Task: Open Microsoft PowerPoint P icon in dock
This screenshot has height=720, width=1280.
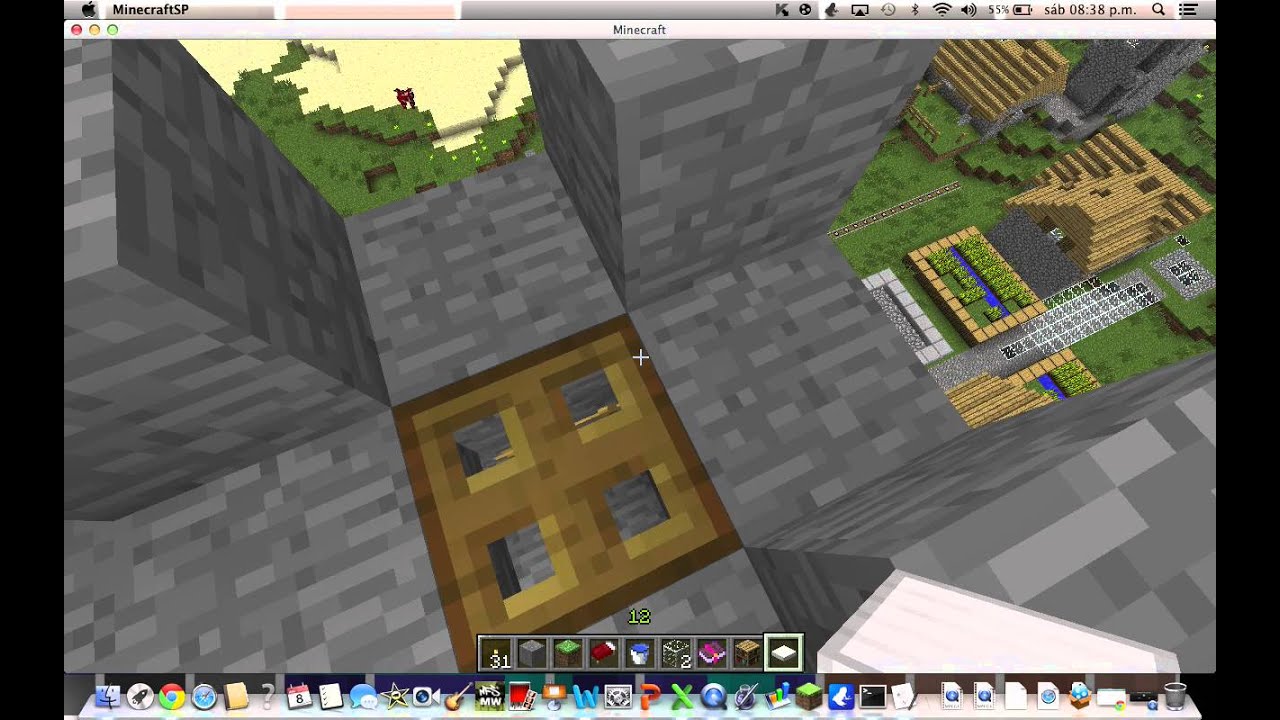Action: [650, 695]
